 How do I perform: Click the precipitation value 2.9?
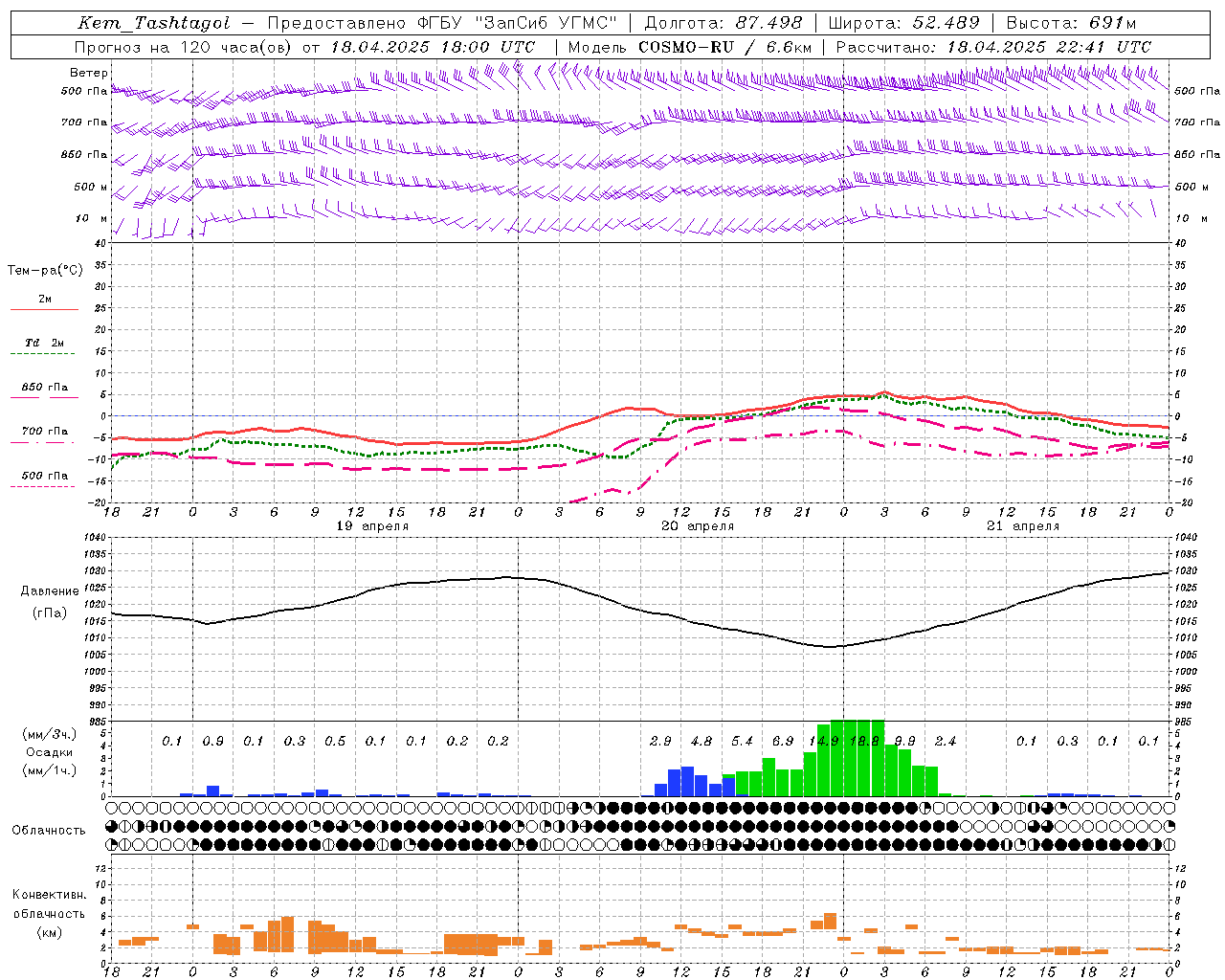click(660, 742)
